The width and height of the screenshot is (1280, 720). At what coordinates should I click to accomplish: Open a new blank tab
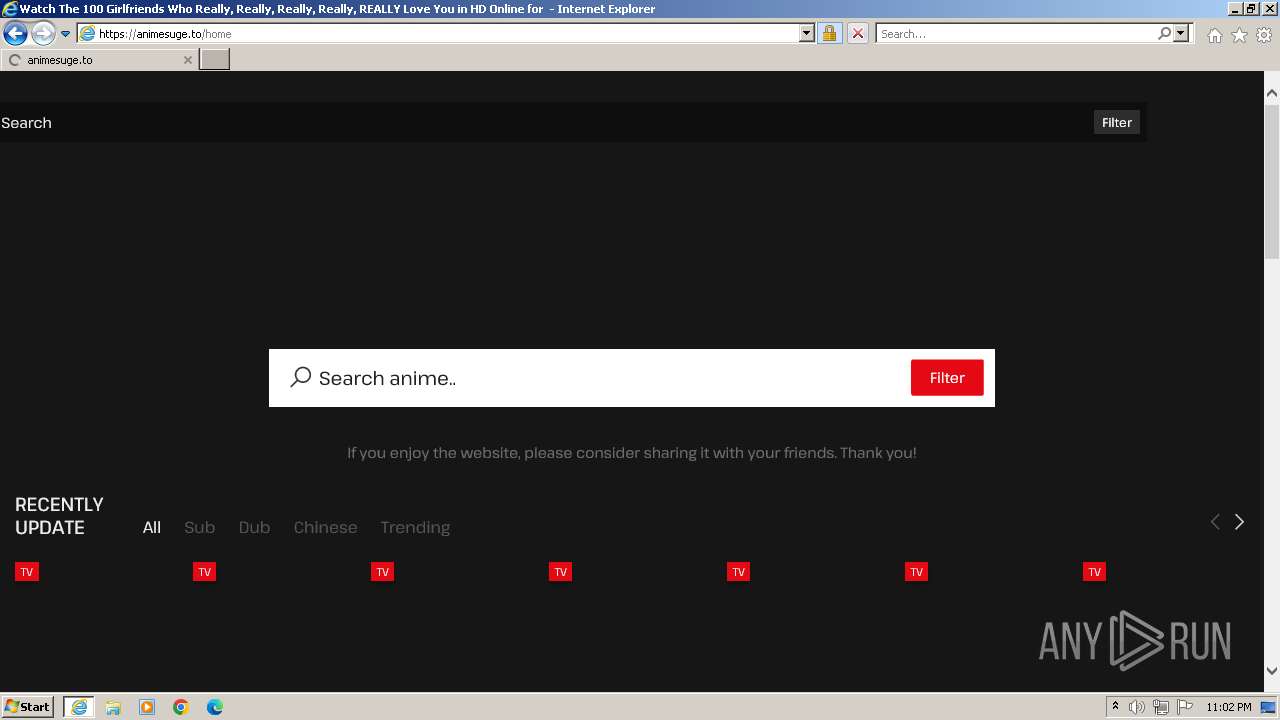pyautogui.click(x=215, y=60)
